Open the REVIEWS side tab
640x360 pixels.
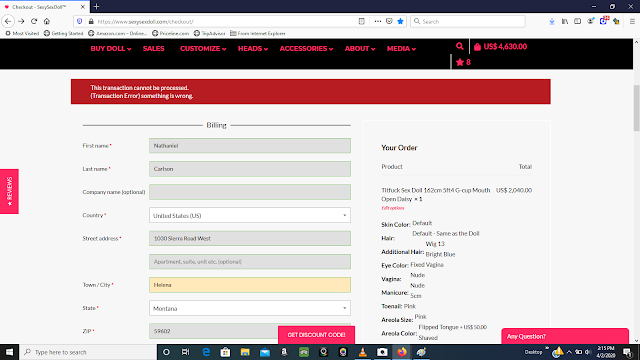(x=9, y=191)
